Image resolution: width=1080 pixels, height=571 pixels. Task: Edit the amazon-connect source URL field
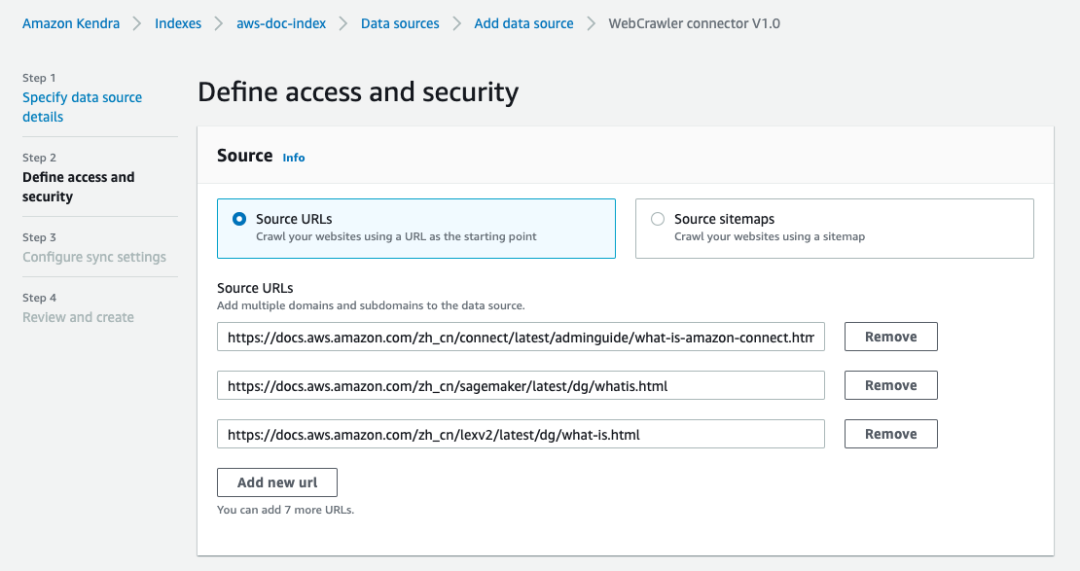coord(521,337)
